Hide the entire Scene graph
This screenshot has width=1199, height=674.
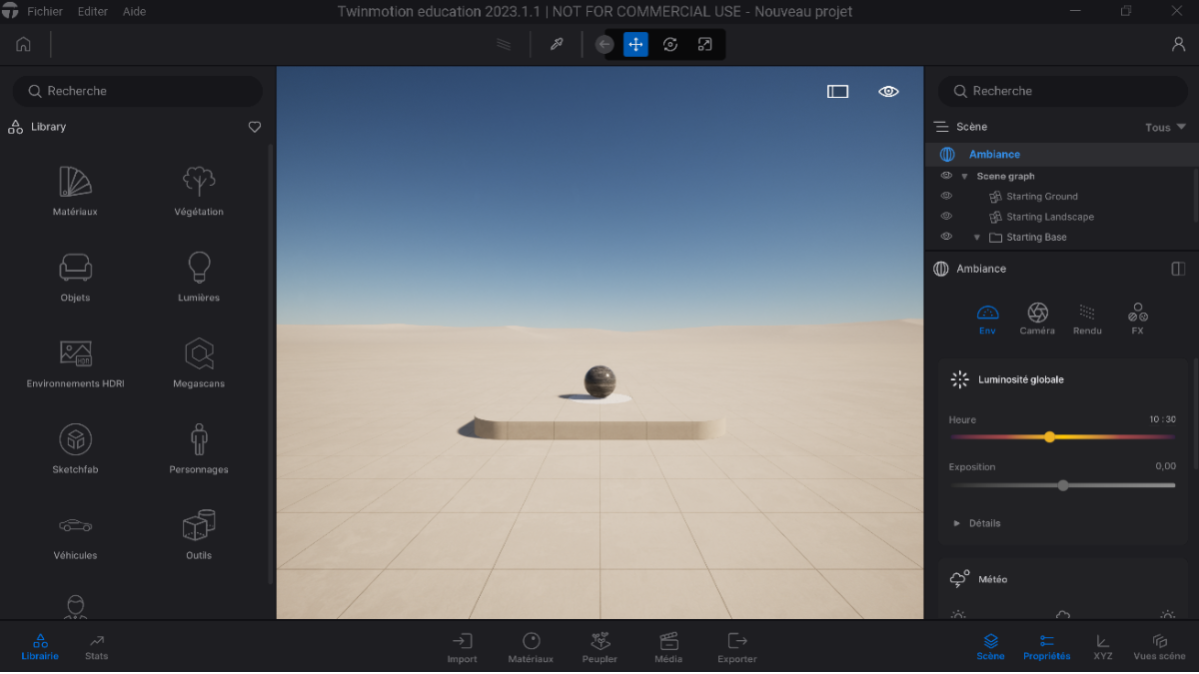point(946,175)
